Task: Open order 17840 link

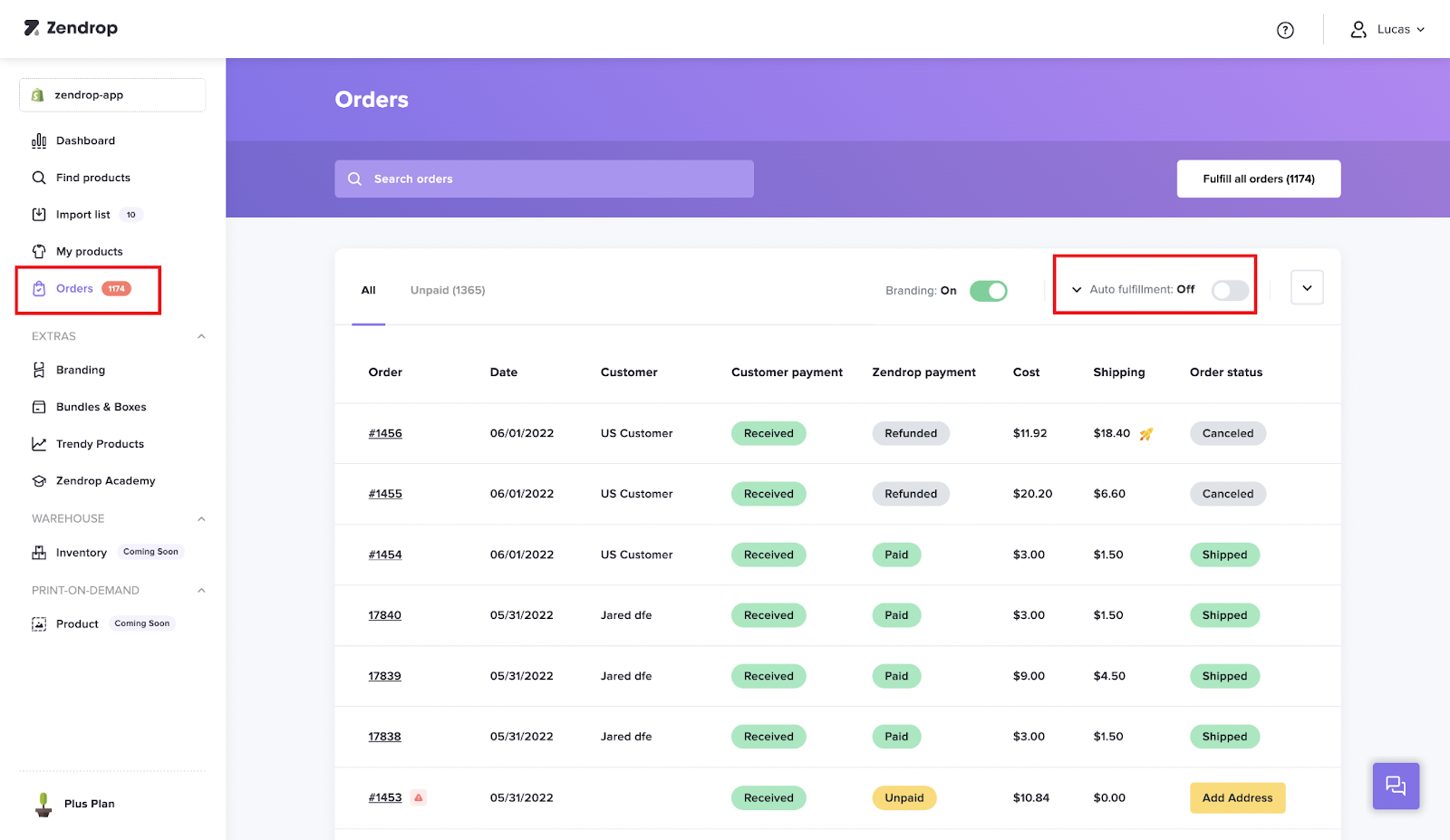Action: [385, 615]
